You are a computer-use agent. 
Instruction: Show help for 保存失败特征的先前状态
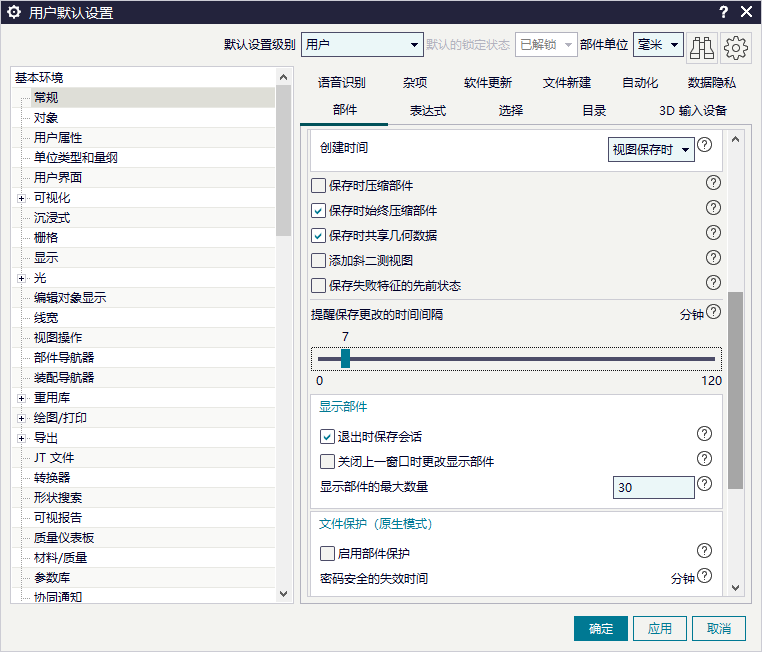point(713,282)
